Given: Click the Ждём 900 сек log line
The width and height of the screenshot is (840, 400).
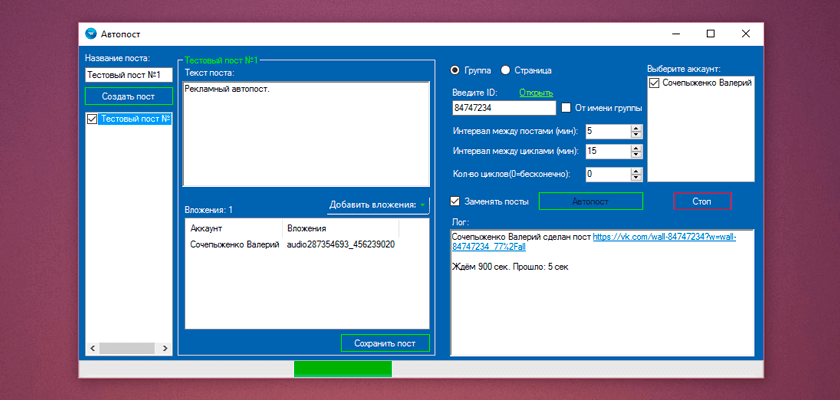Looking at the screenshot, I should (x=509, y=267).
